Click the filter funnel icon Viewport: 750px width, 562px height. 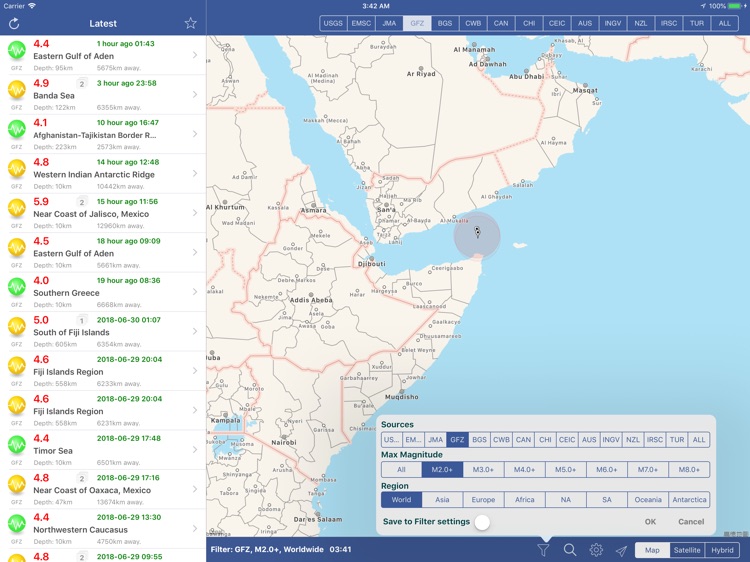(x=543, y=550)
